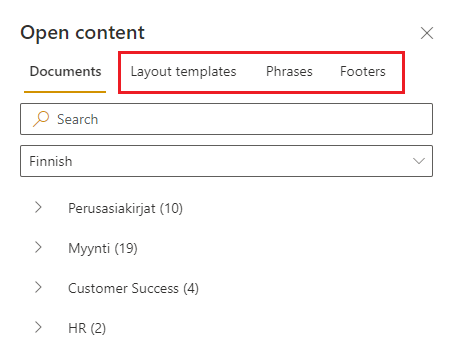Click into the Search input field
This screenshot has width=453, height=360.
[x=226, y=119]
